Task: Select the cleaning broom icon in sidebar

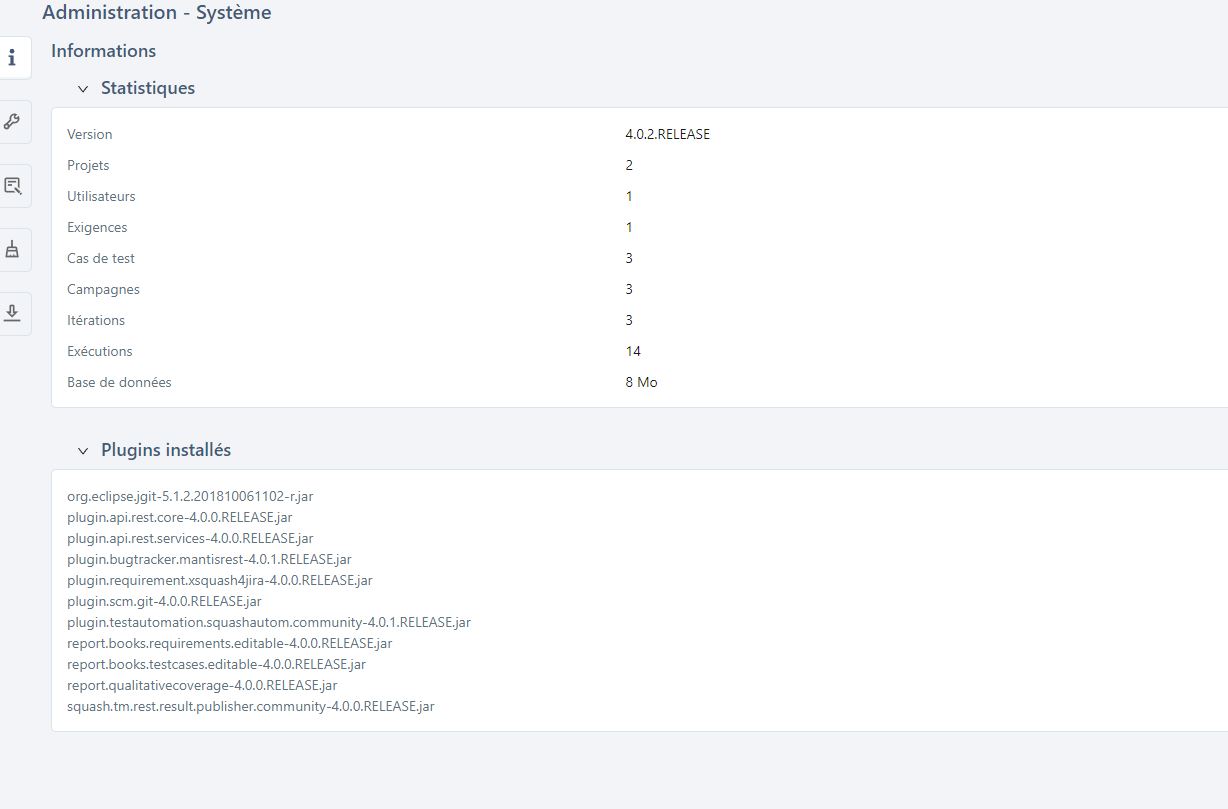Action: pos(12,250)
